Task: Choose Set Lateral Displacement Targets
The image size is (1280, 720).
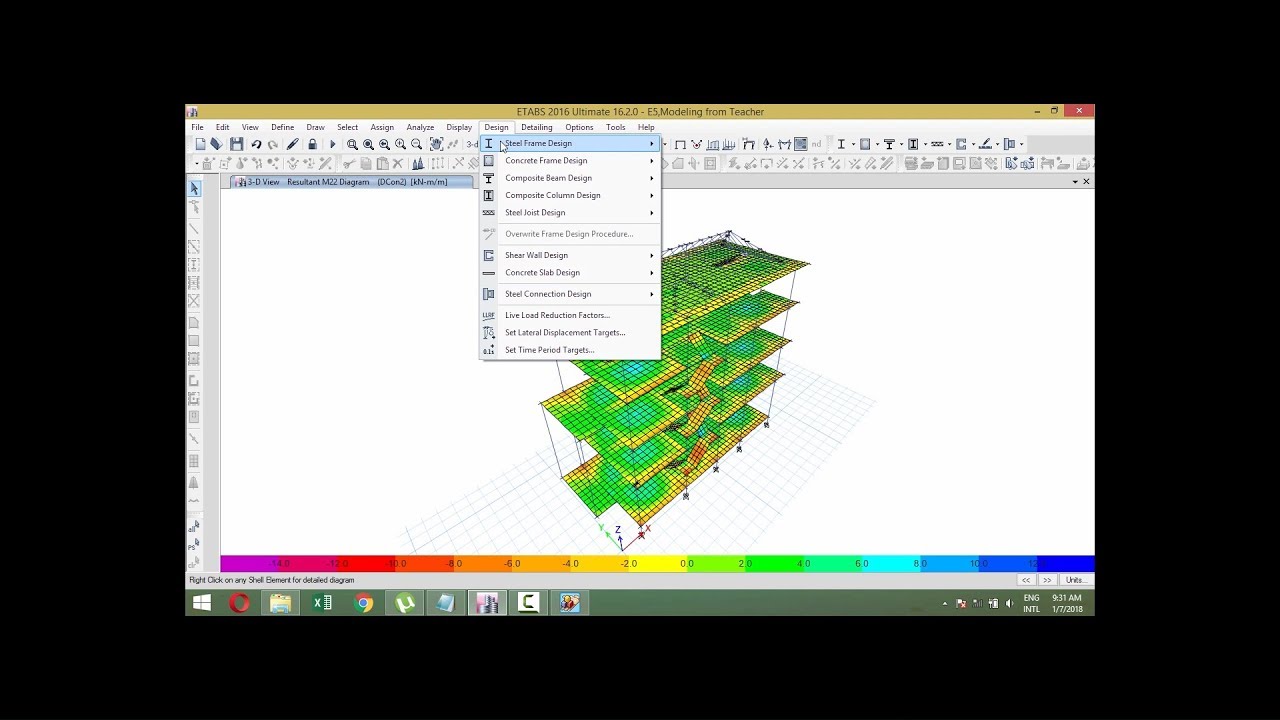Action: [x=570, y=333]
